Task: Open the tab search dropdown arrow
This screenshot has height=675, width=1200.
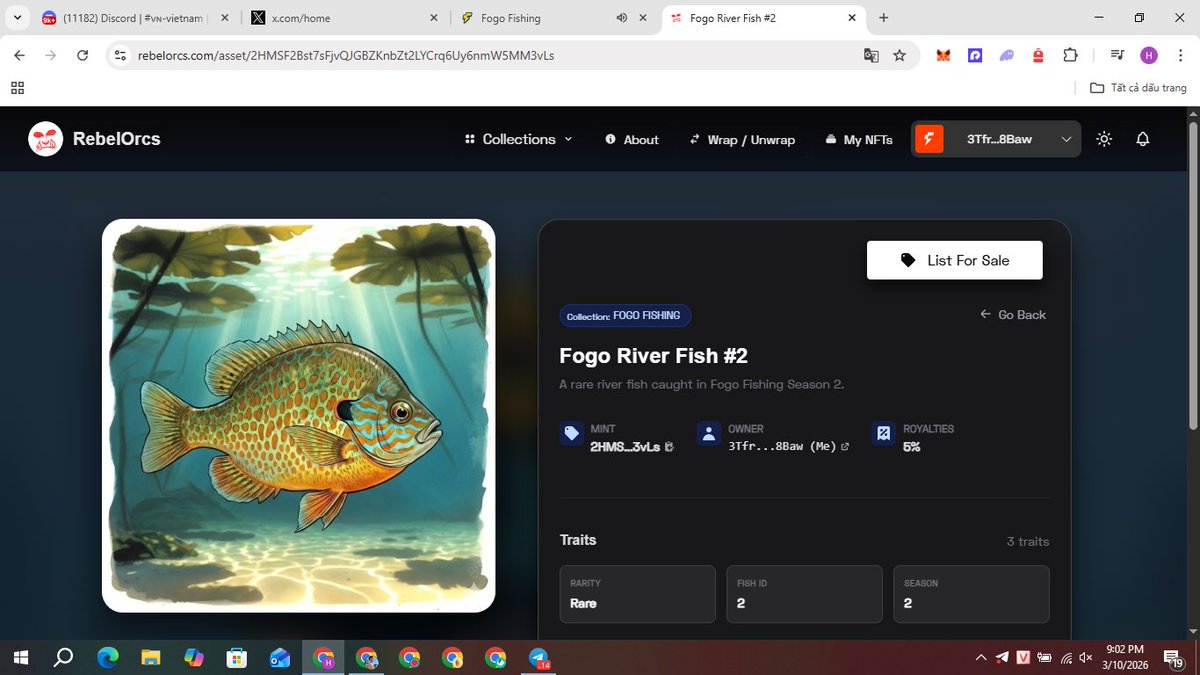Action: click(17, 18)
